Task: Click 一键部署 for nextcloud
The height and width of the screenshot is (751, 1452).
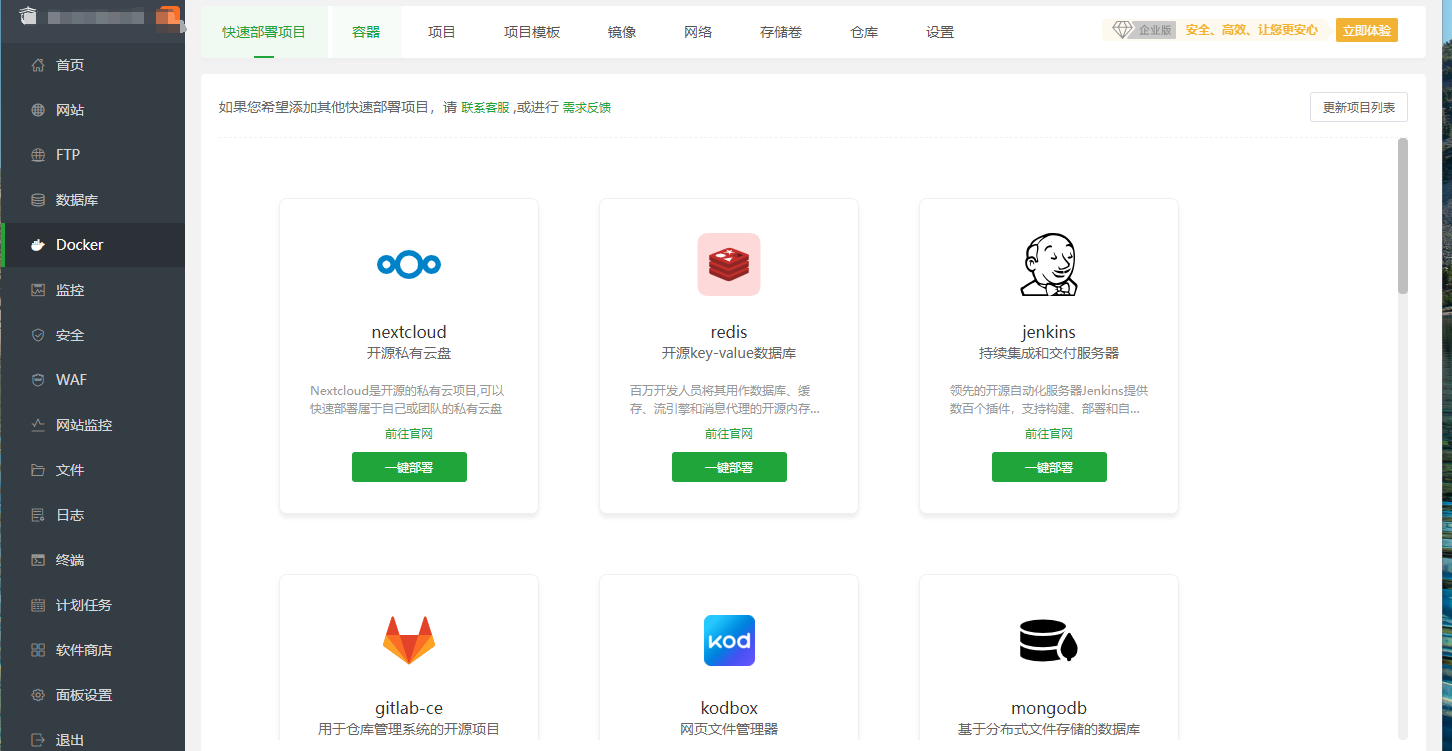Action: coord(409,467)
